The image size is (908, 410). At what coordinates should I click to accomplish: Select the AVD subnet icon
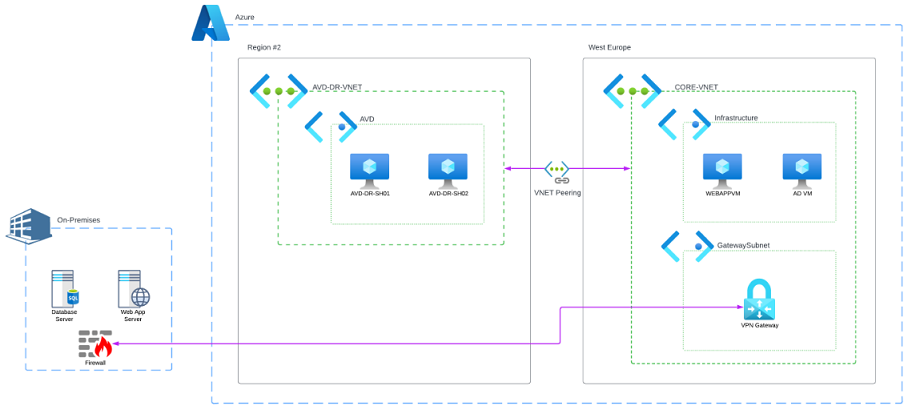pyautogui.click(x=331, y=127)
